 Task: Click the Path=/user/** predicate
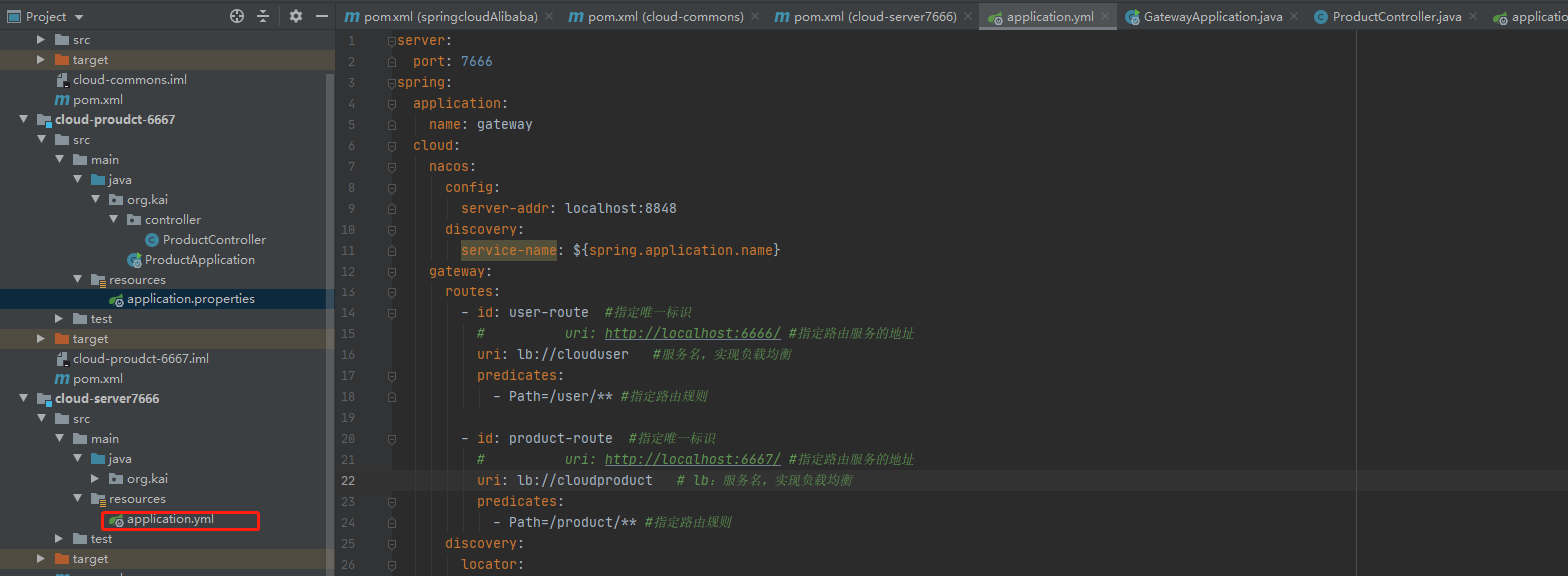[x=561, y=396]
